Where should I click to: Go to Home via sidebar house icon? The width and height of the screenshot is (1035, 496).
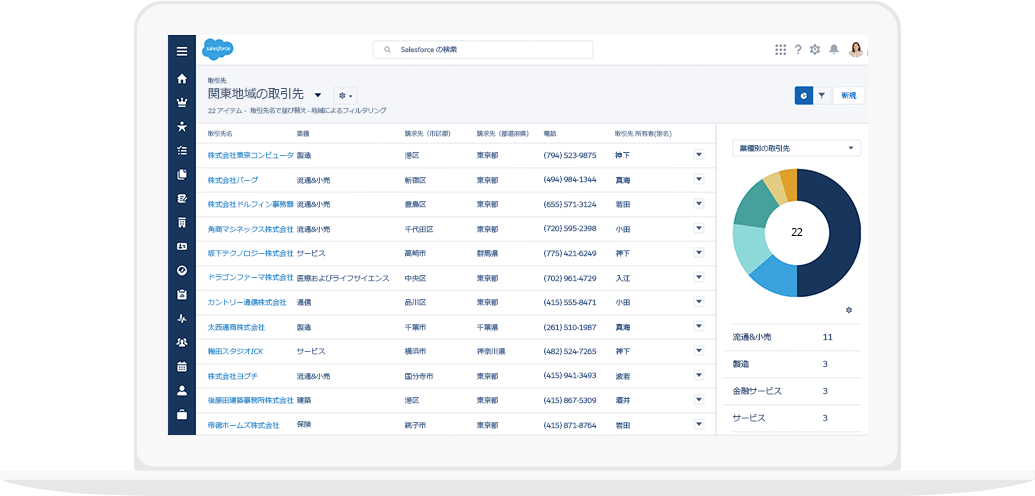coord(181,78)
